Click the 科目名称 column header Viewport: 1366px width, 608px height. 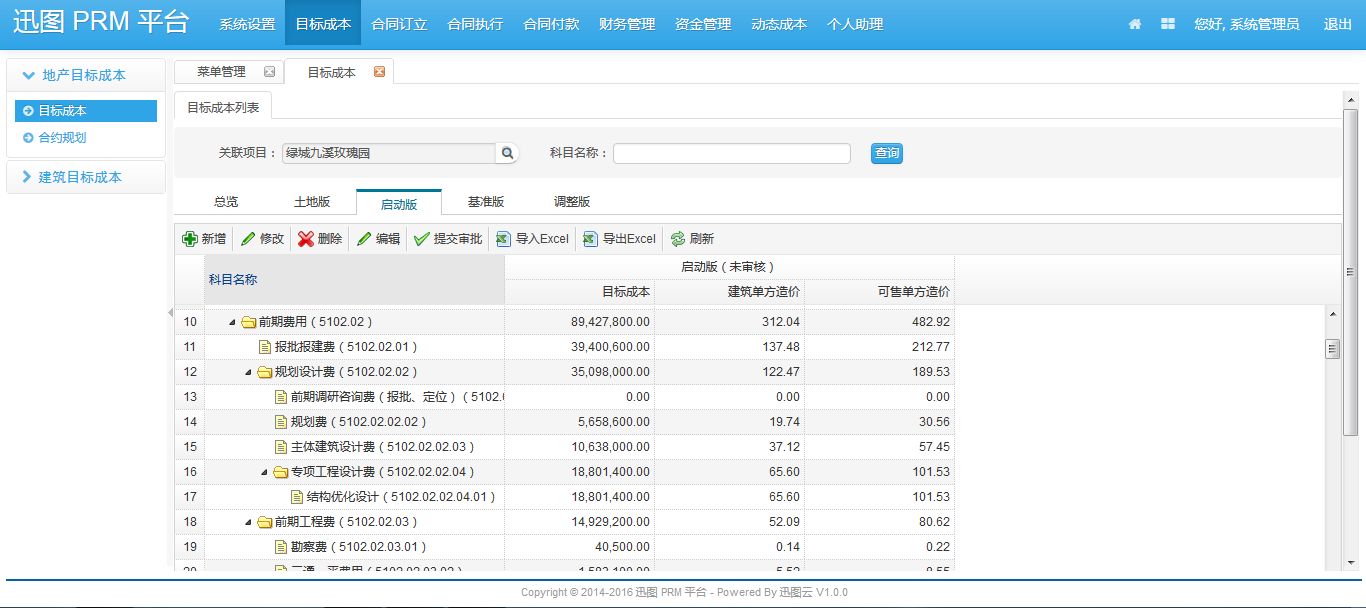point(355,280)
